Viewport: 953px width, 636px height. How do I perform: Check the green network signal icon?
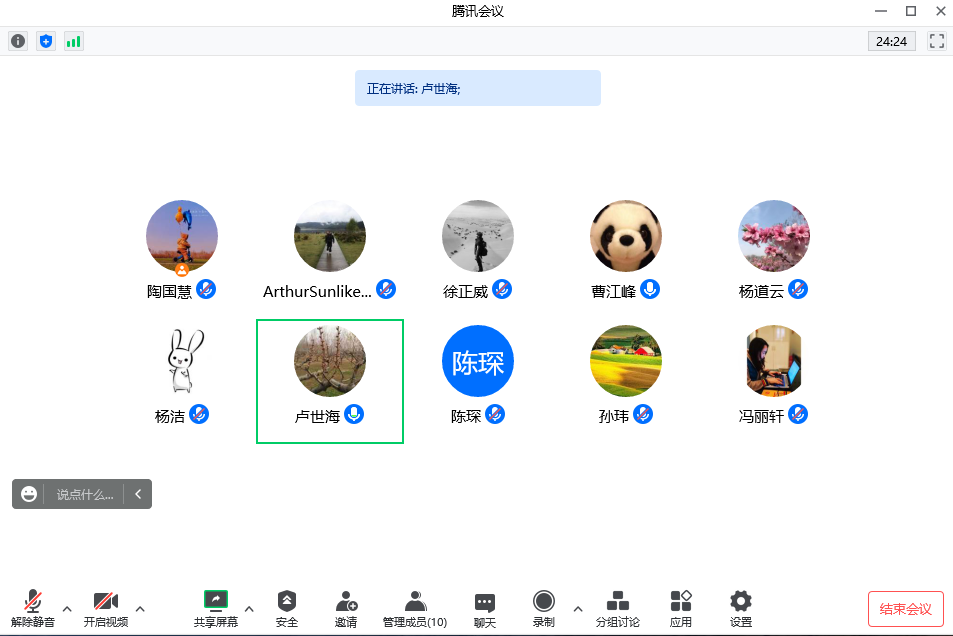coord(74,41)
